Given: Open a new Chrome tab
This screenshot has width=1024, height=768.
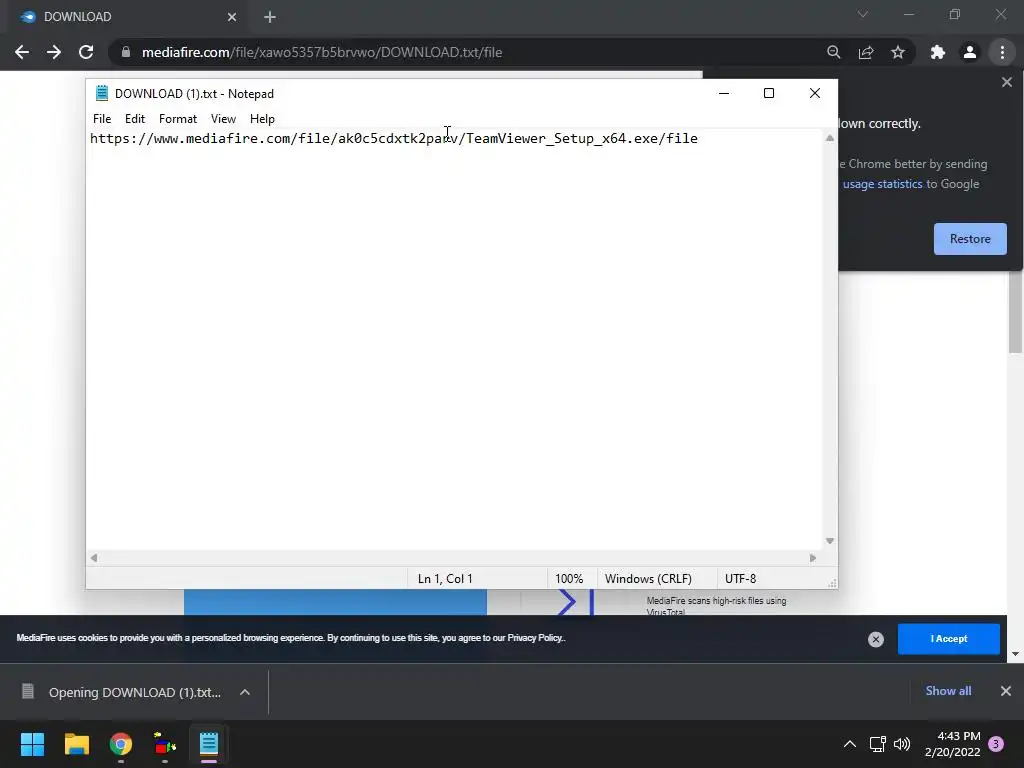Looking at the screenshot, I should tap(270, 17).
